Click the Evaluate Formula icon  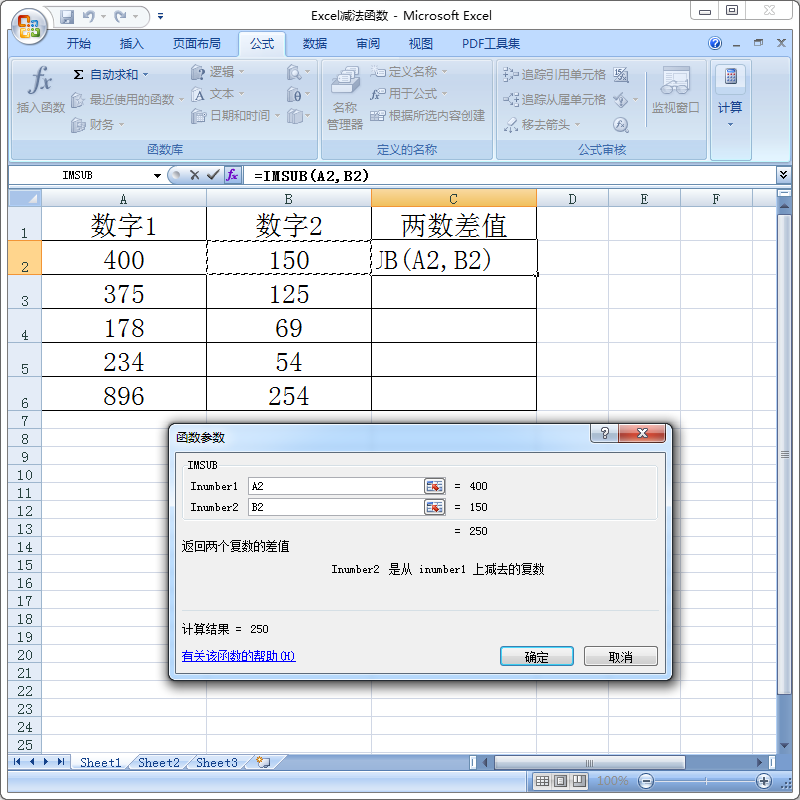[620, 124]
